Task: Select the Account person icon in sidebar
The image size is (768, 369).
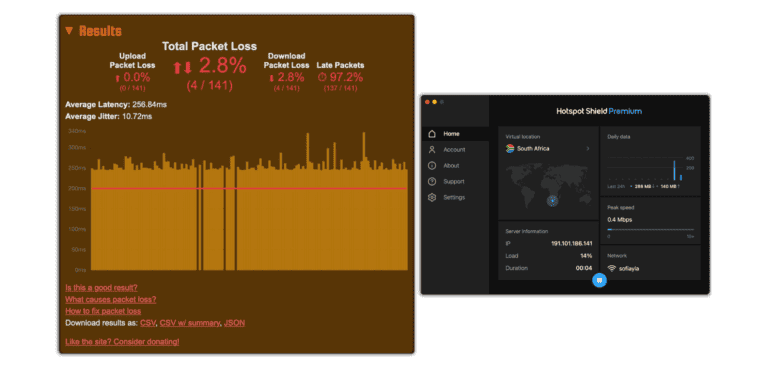Action: [x=432, y=149]
